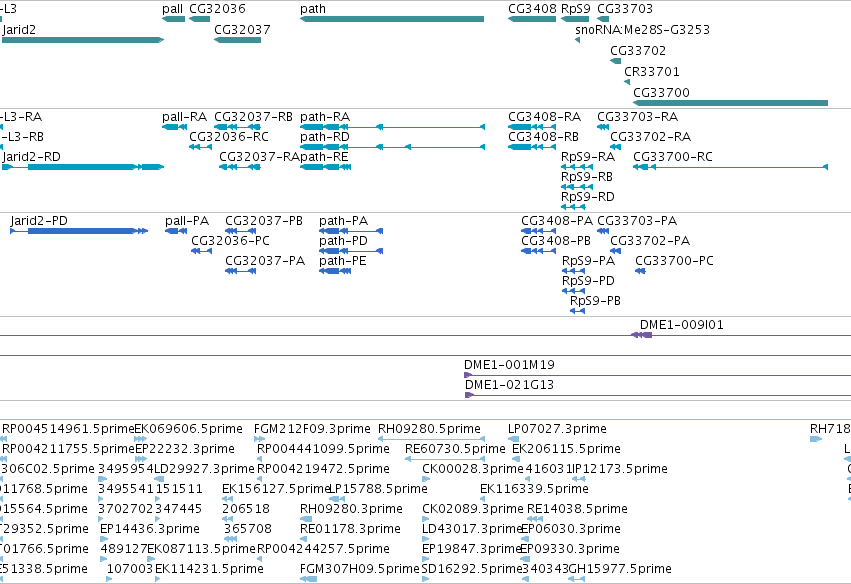The image size is (851, 584).
Task: Click the path-PD protein label
Action: pyautogui.click(x=343, y=241)
